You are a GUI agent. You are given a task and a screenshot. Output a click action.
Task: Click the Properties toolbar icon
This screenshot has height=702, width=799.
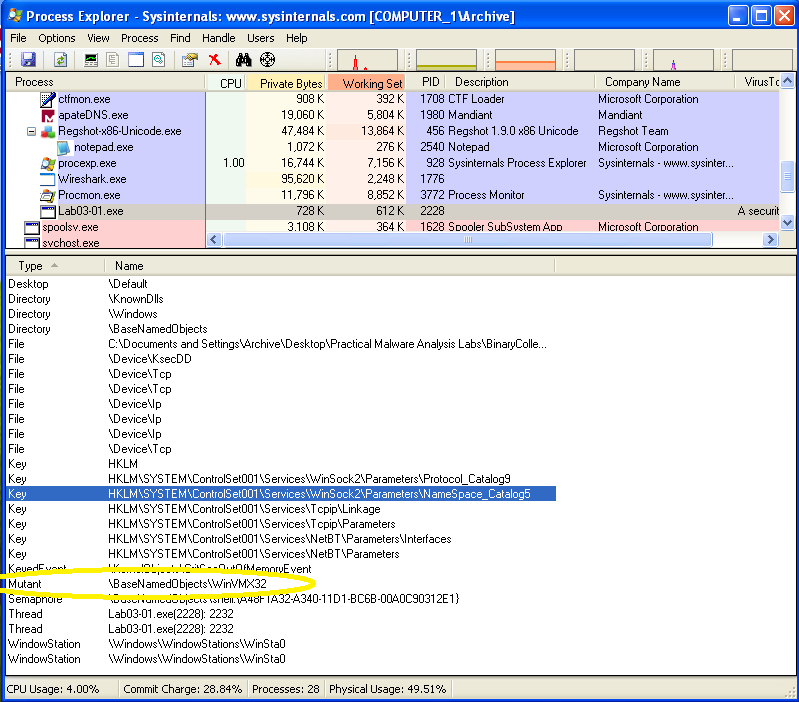click(x=189, y=60)
